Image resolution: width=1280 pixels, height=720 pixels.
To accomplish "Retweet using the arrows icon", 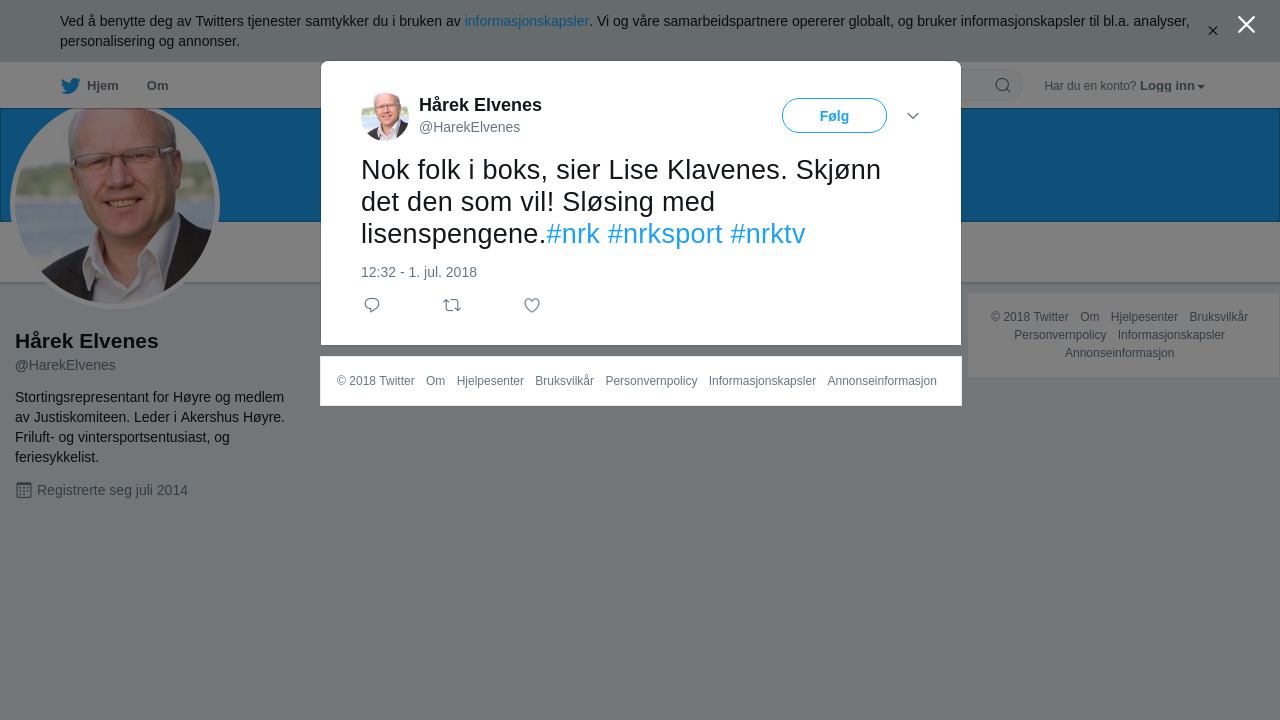I will (x=452, y=305).
